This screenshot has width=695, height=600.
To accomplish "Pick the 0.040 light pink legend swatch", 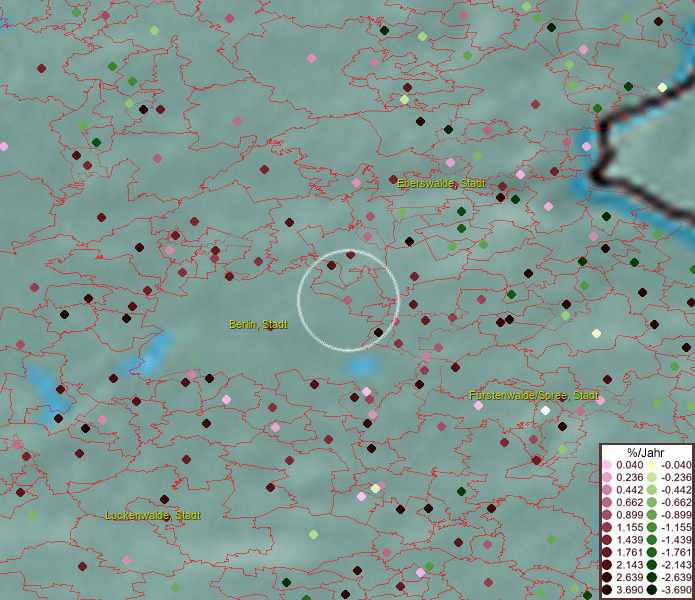I will coord(607,465).
